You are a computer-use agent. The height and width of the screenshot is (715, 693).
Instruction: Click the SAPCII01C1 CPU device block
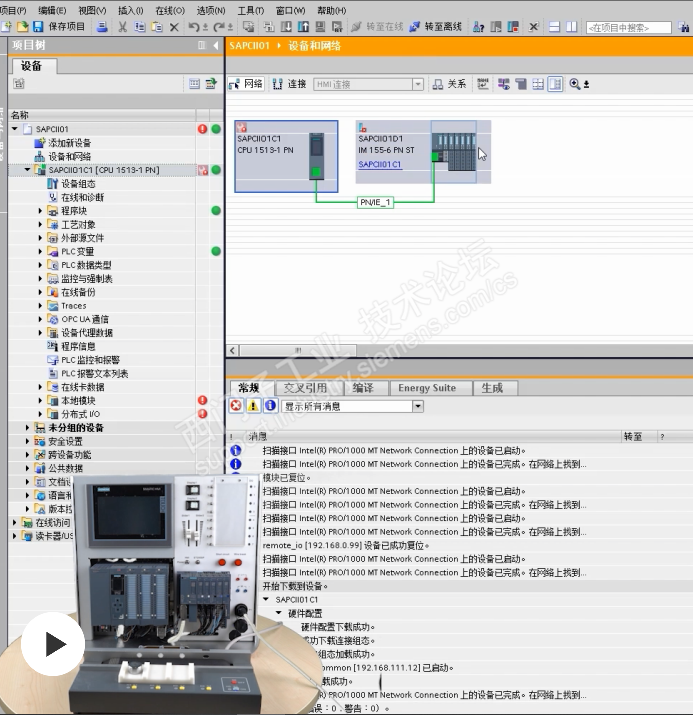(x=286, y=156)
